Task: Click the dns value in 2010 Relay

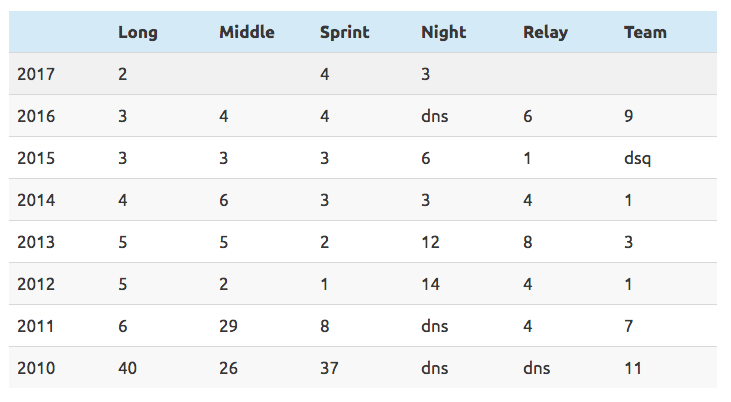Action: pos(536,368)
